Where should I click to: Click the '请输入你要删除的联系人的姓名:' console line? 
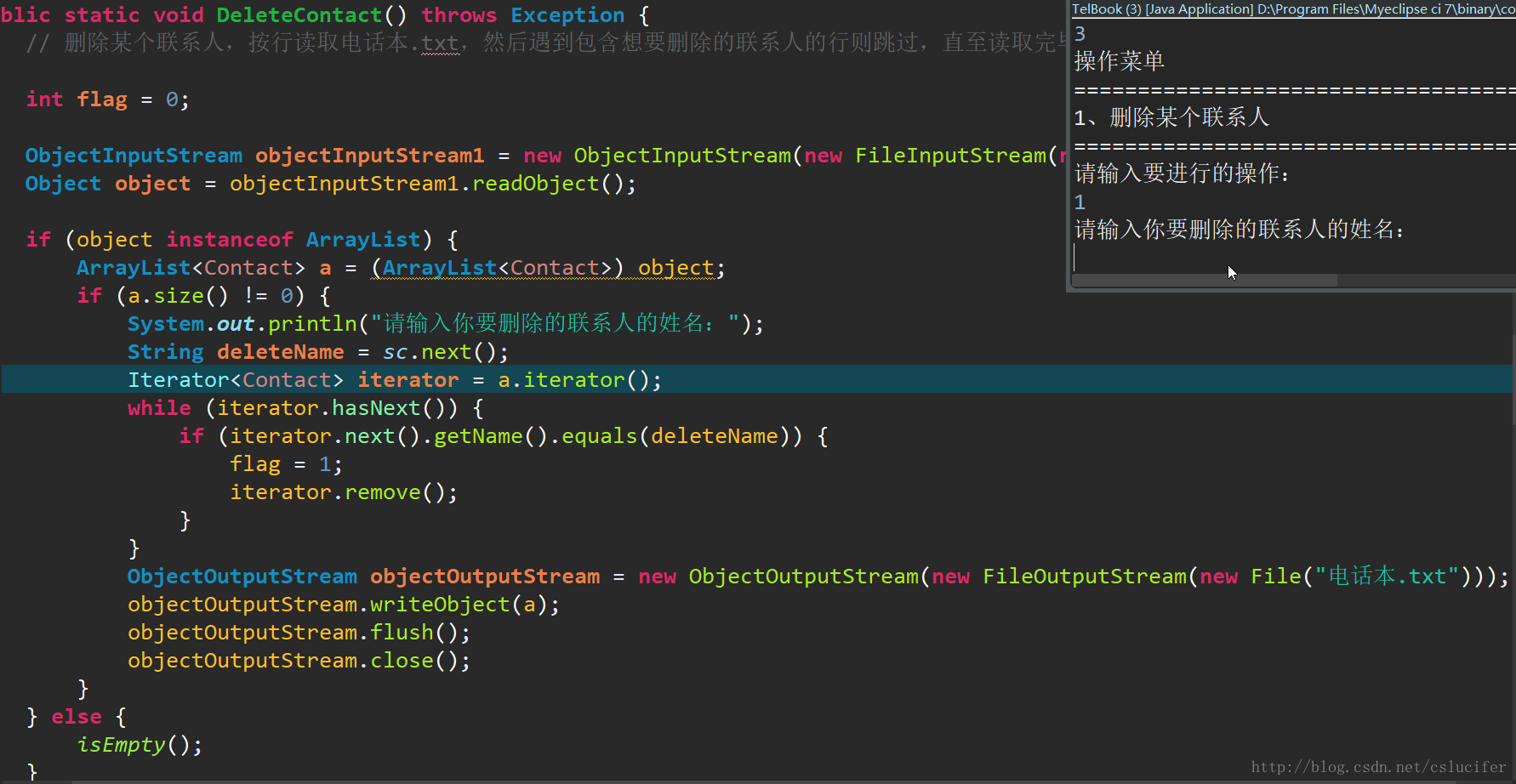tap(1240, 230)
